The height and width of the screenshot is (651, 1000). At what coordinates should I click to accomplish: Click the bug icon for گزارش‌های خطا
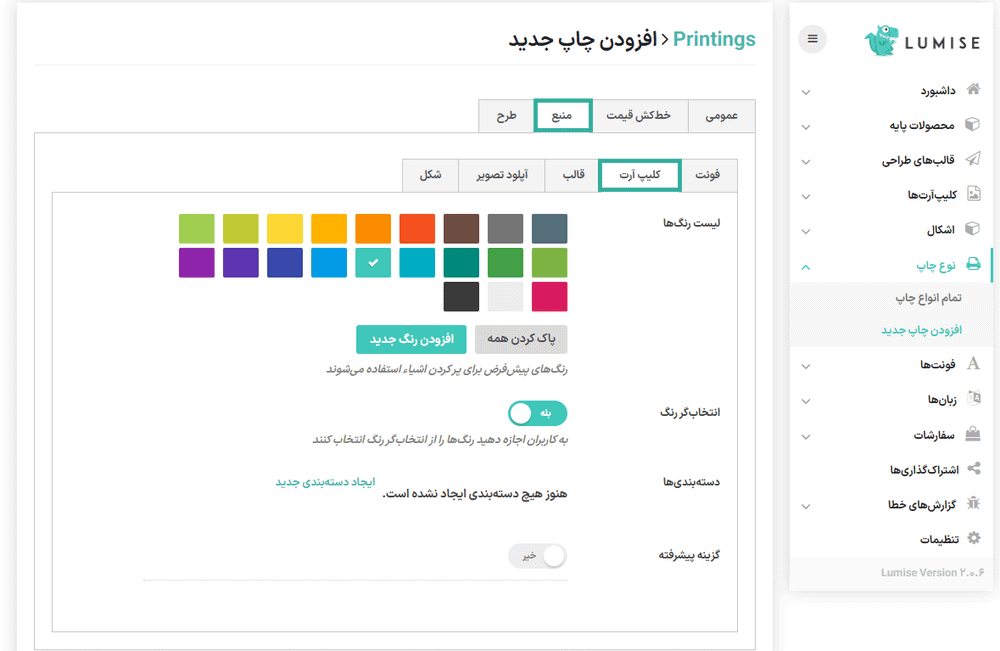tap(973, 504)
